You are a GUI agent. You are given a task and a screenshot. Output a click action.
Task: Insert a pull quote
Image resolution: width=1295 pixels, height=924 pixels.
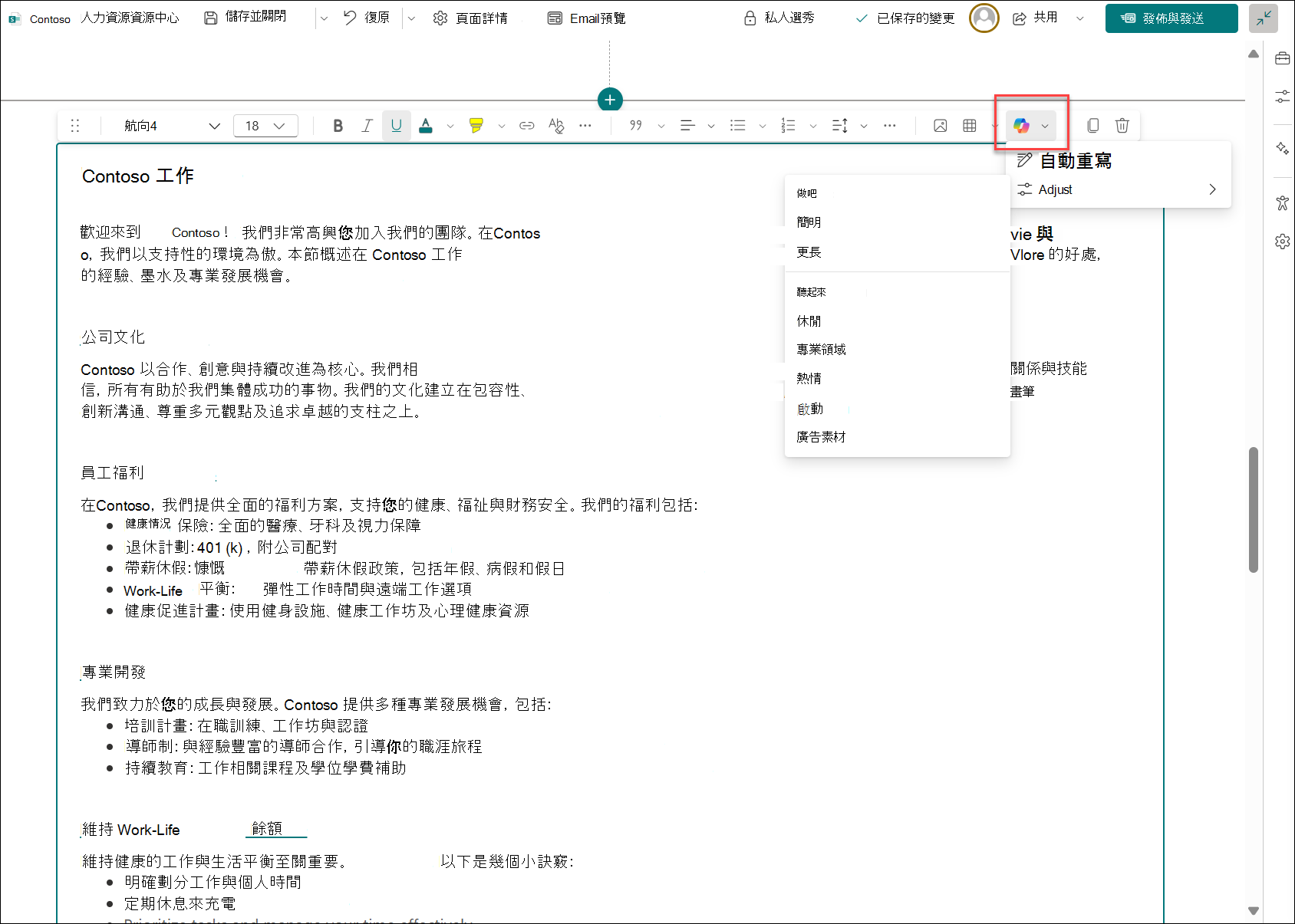click(636, 126)
